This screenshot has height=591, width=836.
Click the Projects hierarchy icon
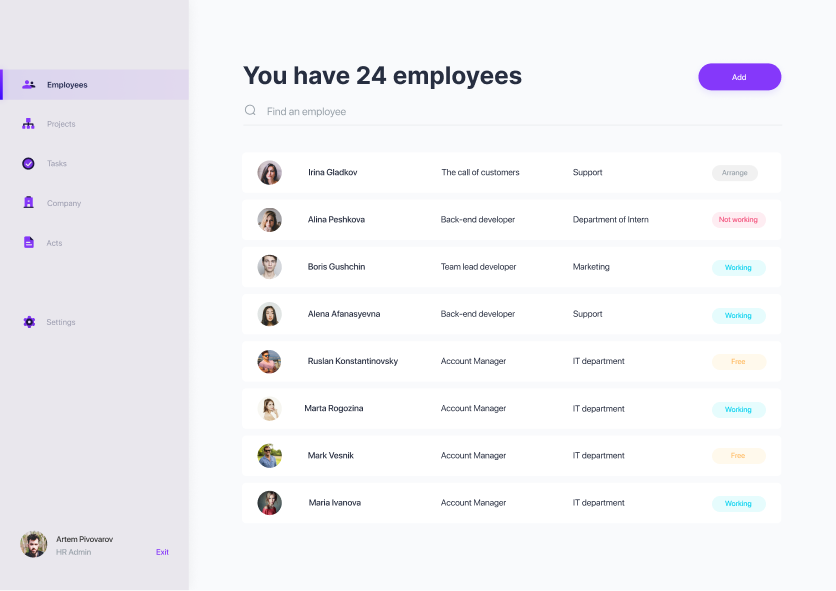coord(28,124)
